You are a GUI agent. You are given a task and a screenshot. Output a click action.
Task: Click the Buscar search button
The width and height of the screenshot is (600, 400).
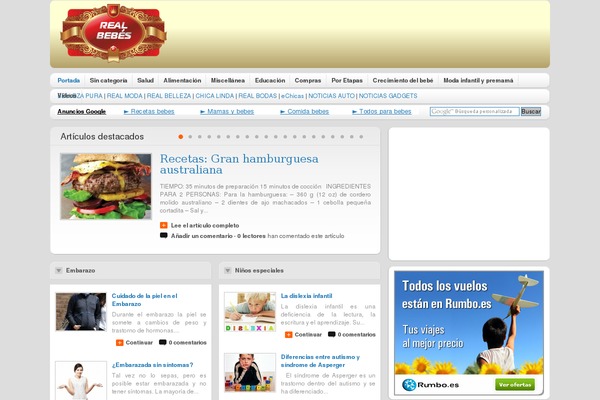pyautogui.click(x=531, y=111)
